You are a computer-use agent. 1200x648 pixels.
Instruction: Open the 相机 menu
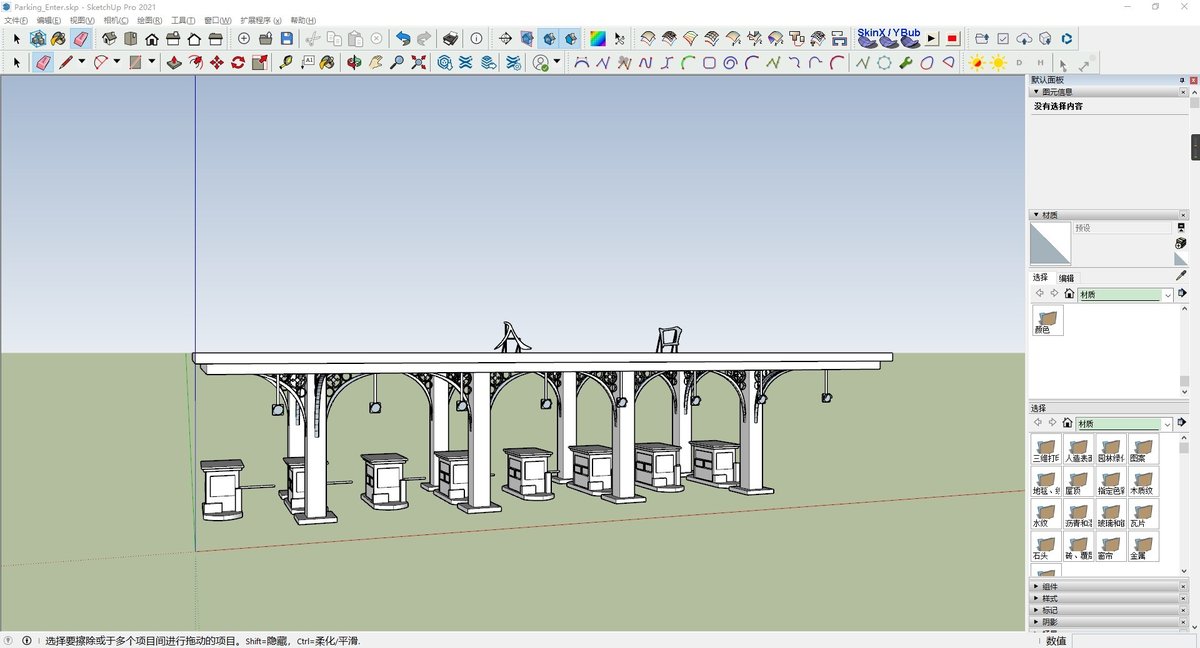click(115, 20)
